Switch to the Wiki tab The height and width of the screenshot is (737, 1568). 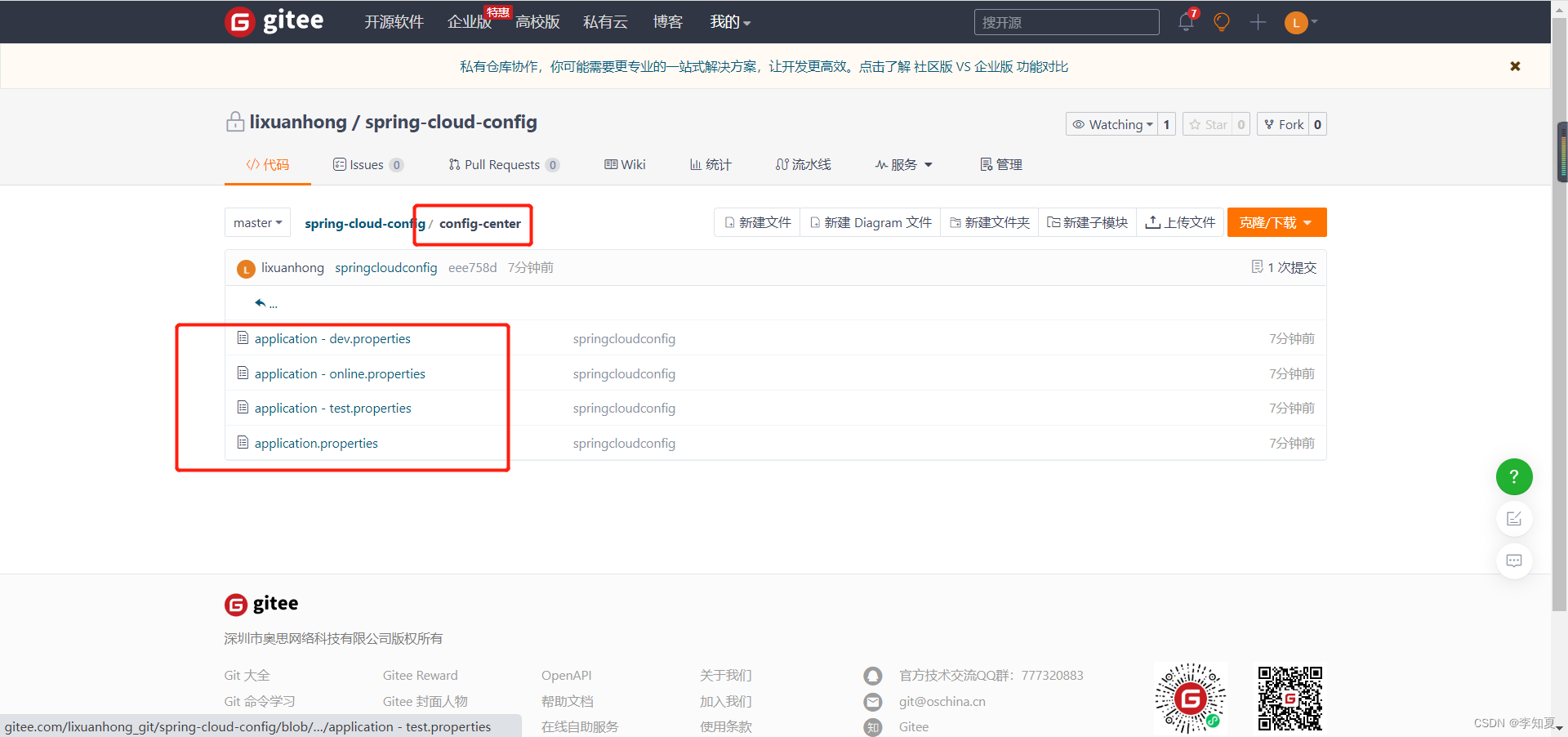[x=625, y=164]
